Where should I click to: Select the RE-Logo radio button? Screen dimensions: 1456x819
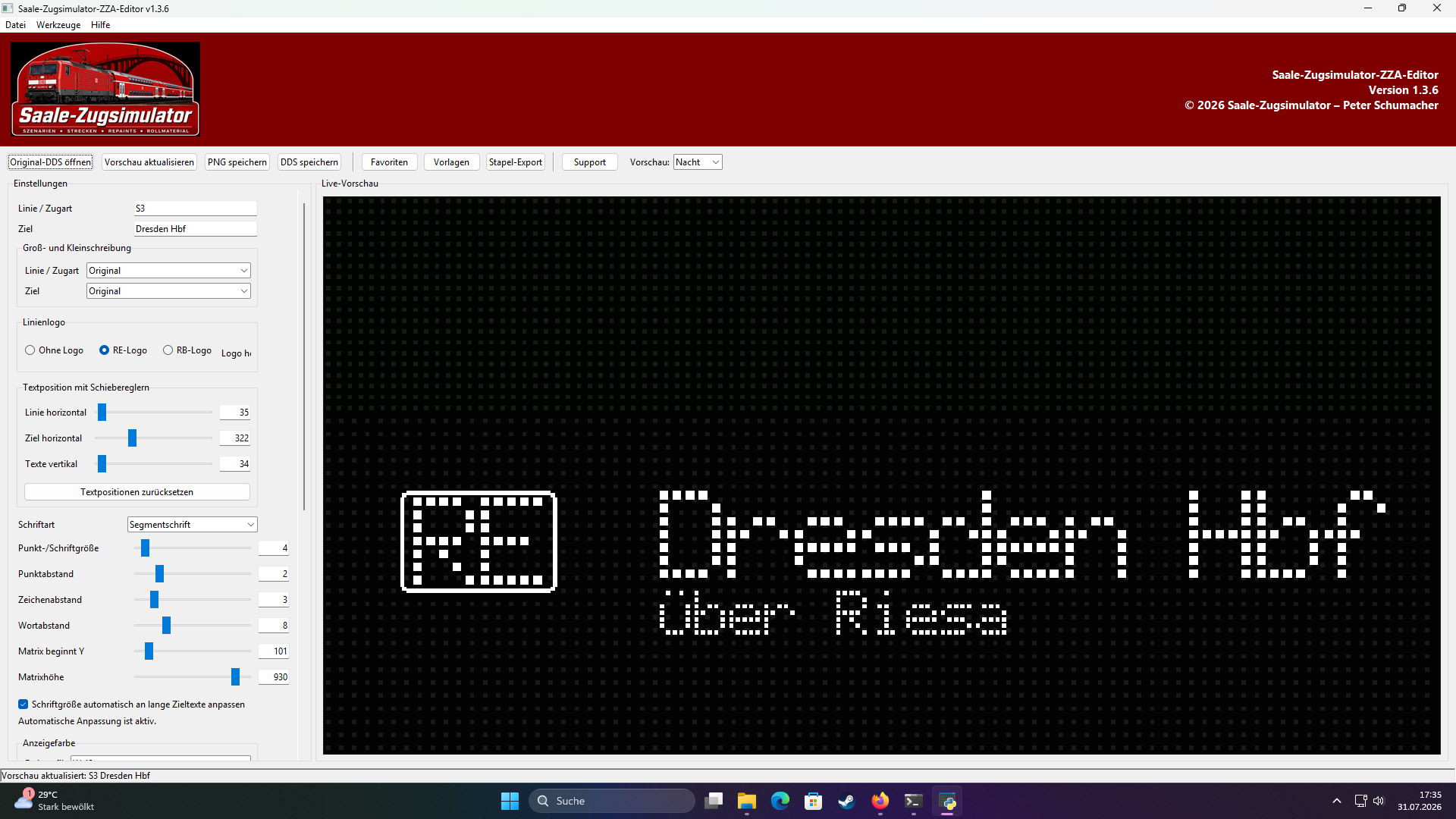pos(123,350)
